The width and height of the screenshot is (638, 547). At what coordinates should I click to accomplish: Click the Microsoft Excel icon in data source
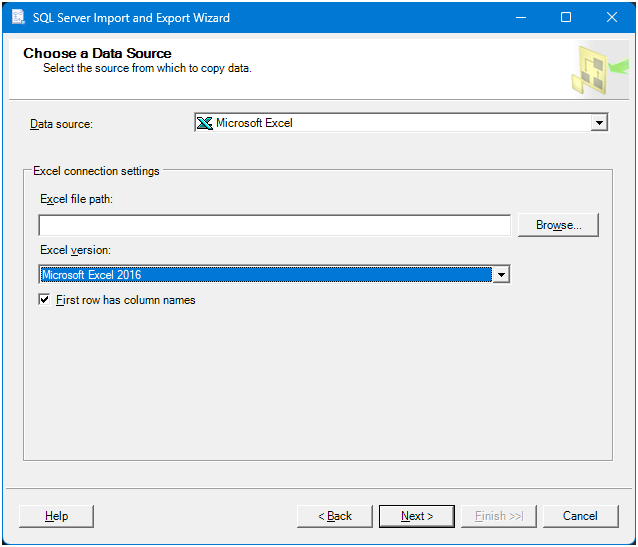pos(205,123)
